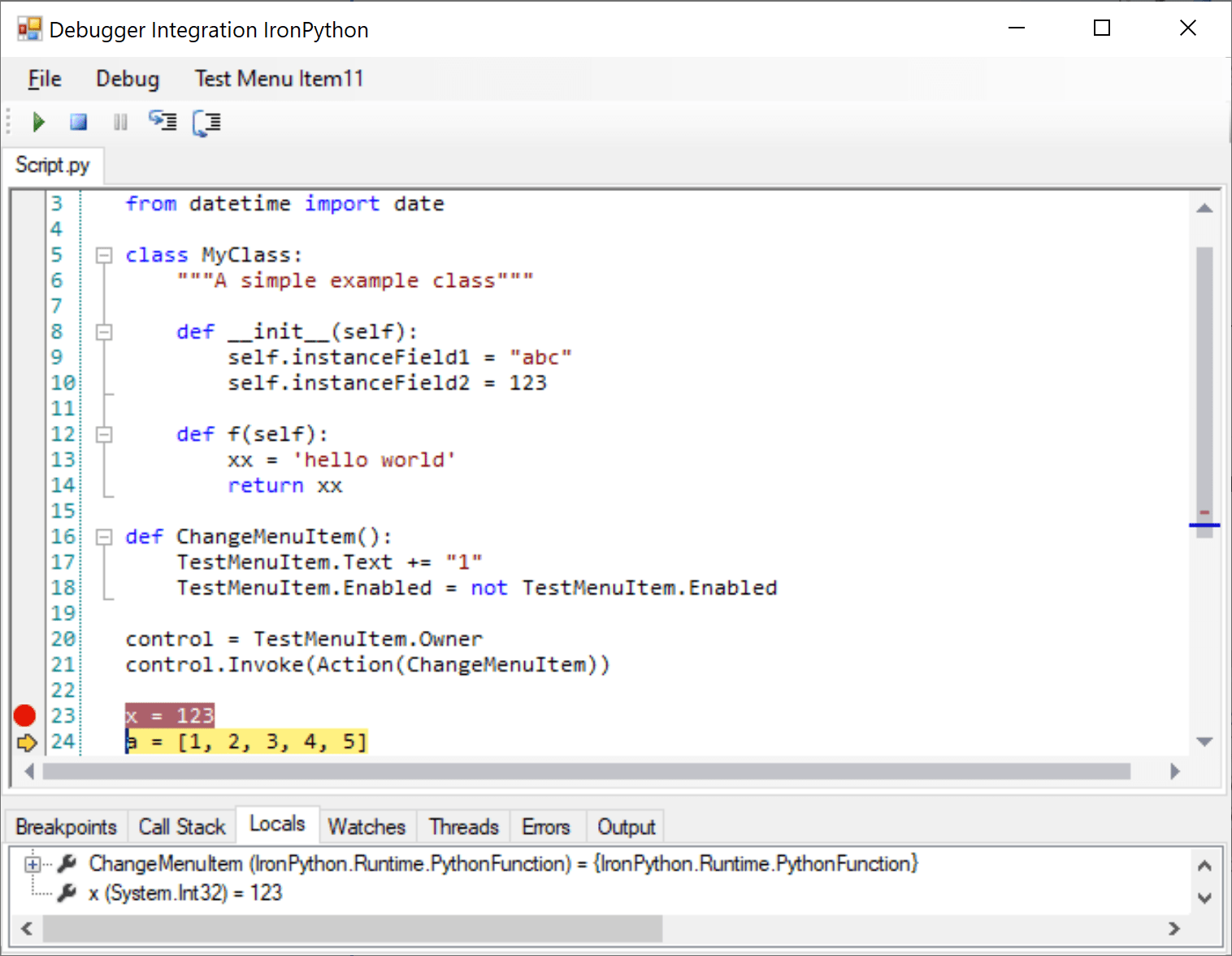Image resolution: width=1232 pixels, height=956 pixels.
Task: Open the File menu
Action: 45,79
